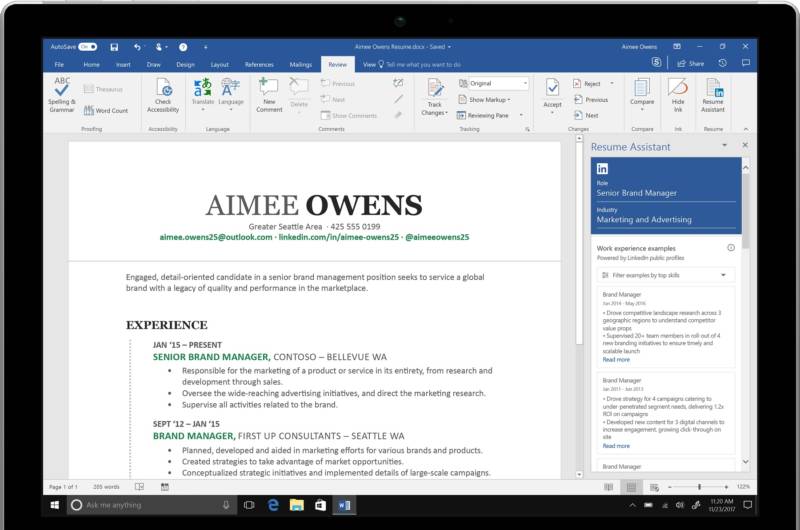The image size is (800, 530).
Task: Switch to Read Mode view in status bar
Action: (x=608, y=487)
